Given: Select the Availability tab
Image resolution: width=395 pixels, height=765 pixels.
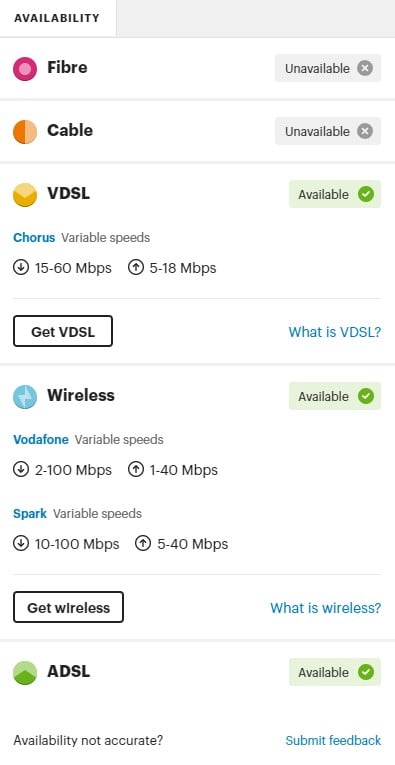Looking at the screenshot, I should click(58, 18).
